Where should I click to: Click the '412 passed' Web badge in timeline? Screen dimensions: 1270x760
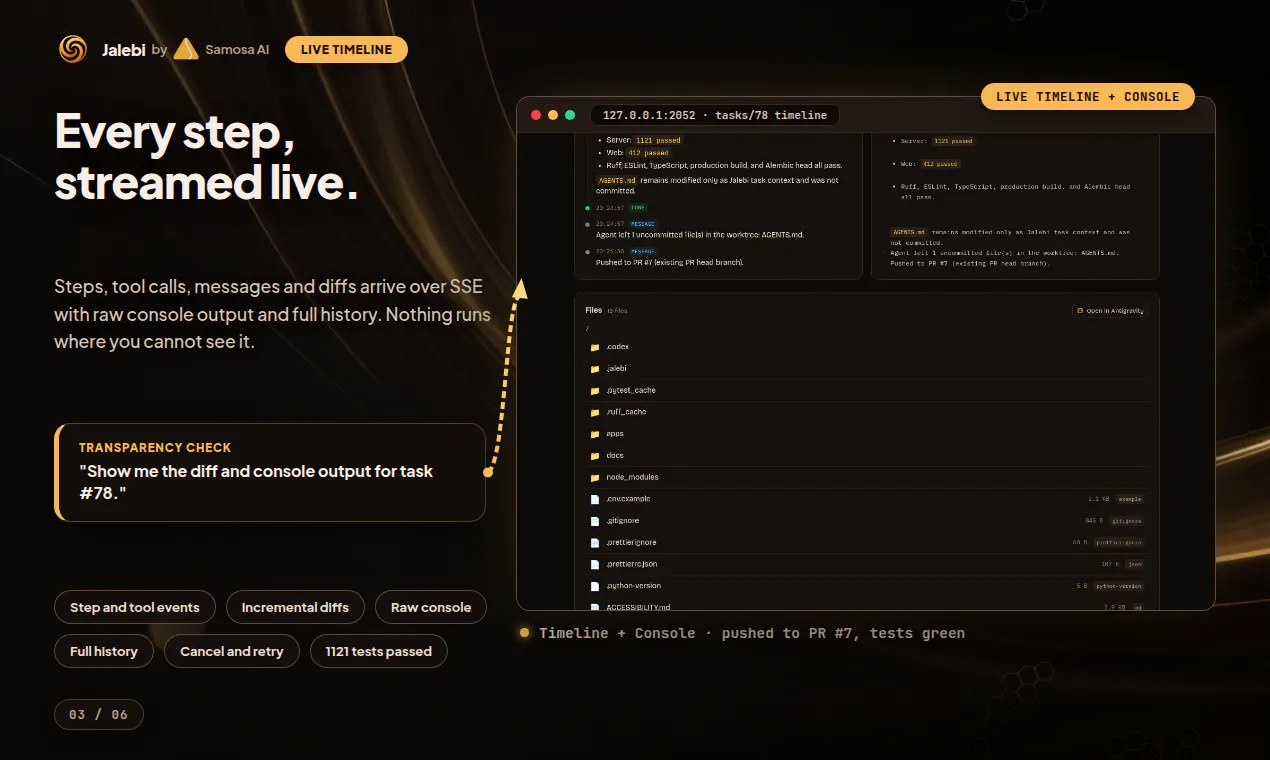coord(648,153)
